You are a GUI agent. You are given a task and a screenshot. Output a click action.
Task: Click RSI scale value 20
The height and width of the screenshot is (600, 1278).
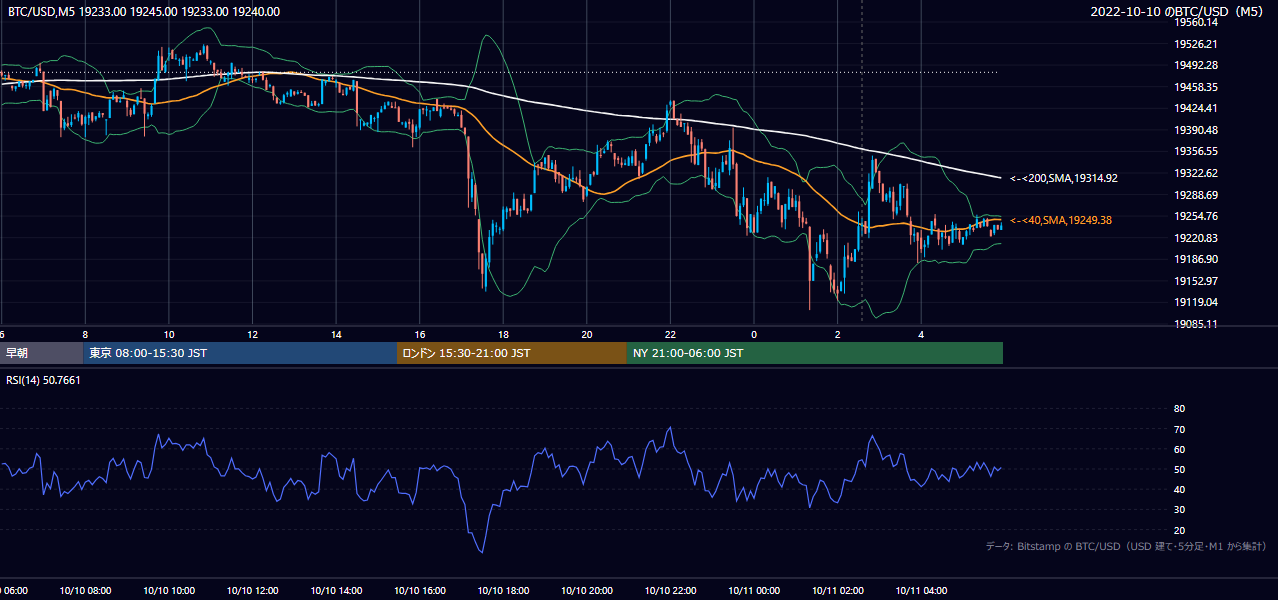tap(1179, 530)
